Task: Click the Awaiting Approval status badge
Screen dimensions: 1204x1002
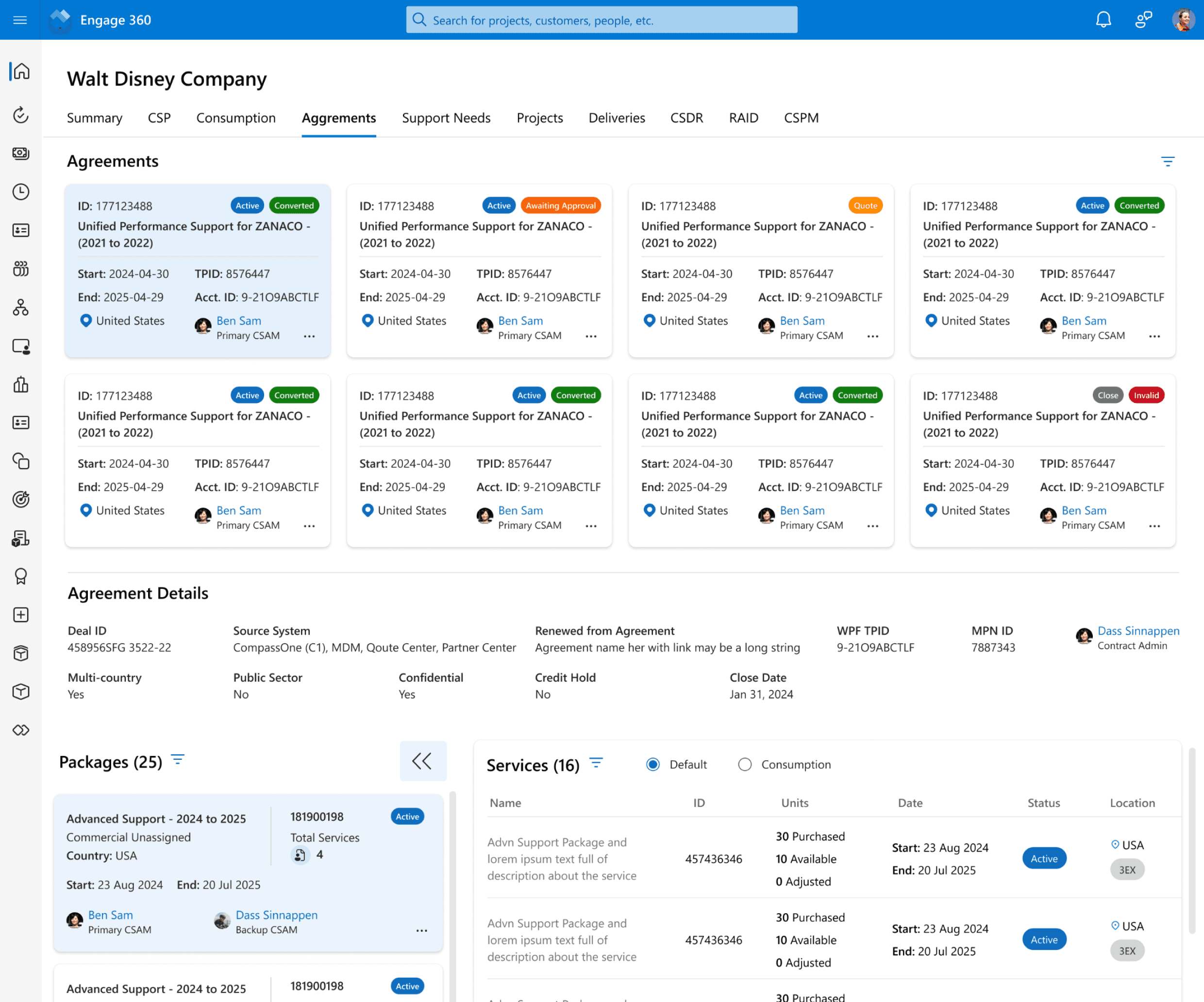Action: [x=560, y=206]
